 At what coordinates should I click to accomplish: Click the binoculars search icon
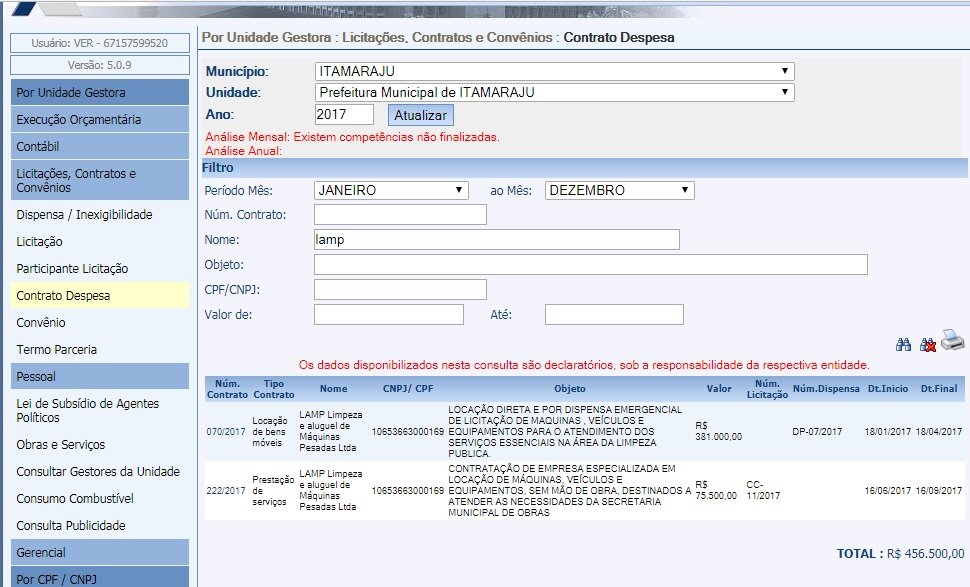(904, 344)
